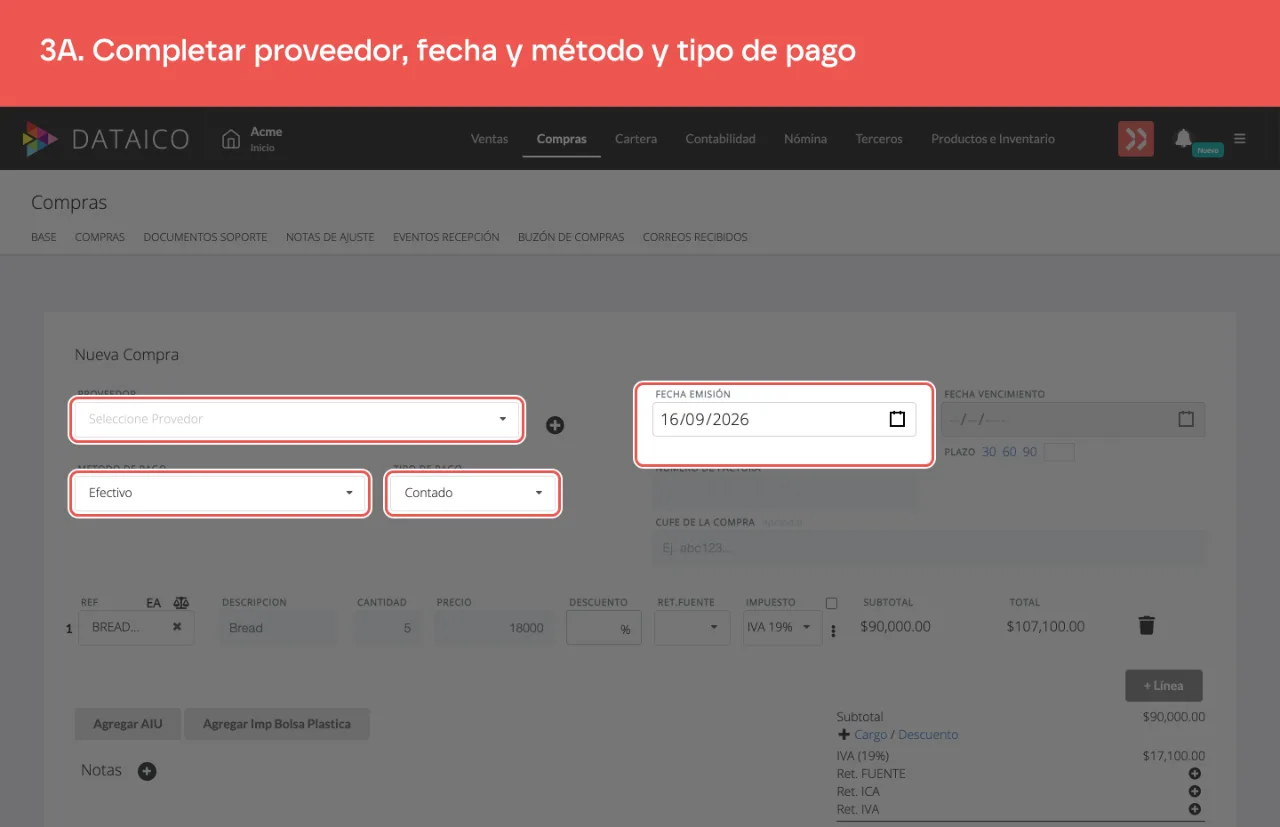Add Ret. ICA with plus icon
The height and width of the screenshot is (827, 1280).
(x=1194, y=791)
